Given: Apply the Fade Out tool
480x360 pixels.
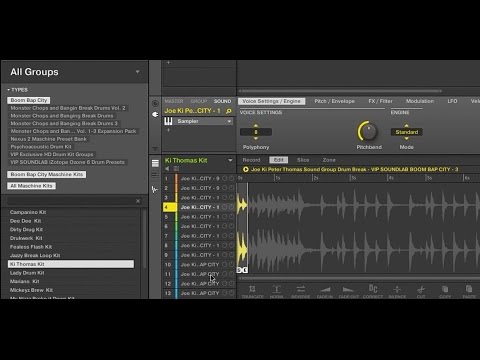Looking at the screenshot, I should pyautogui.click(x=348, y=289).
